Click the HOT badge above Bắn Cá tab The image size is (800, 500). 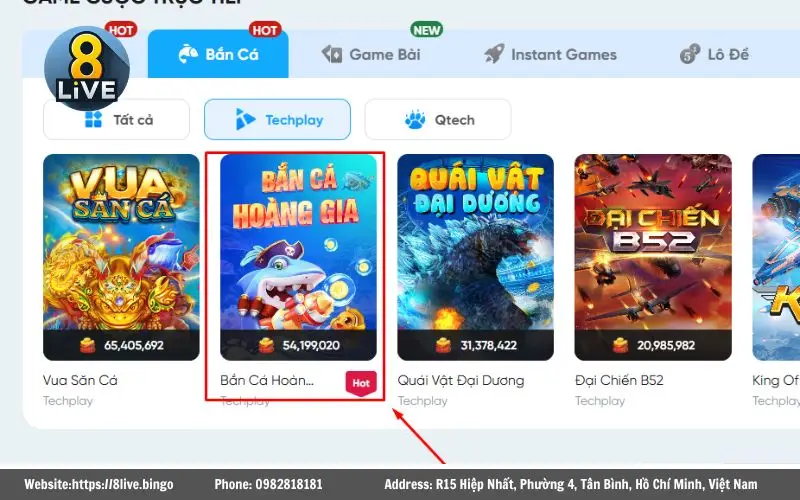(x=265, y=30)
